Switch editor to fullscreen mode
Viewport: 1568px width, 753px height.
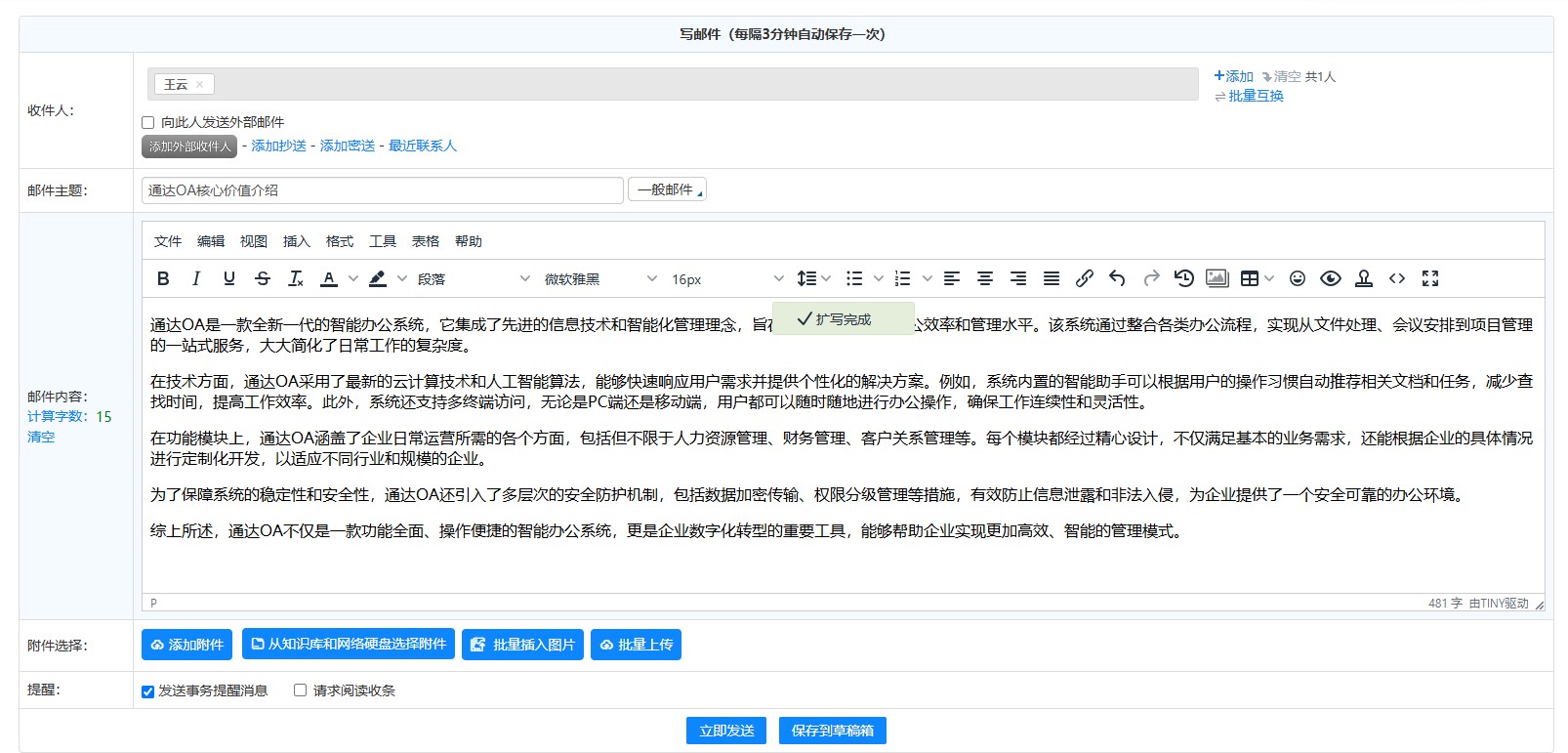click(x=1430, y=278)
